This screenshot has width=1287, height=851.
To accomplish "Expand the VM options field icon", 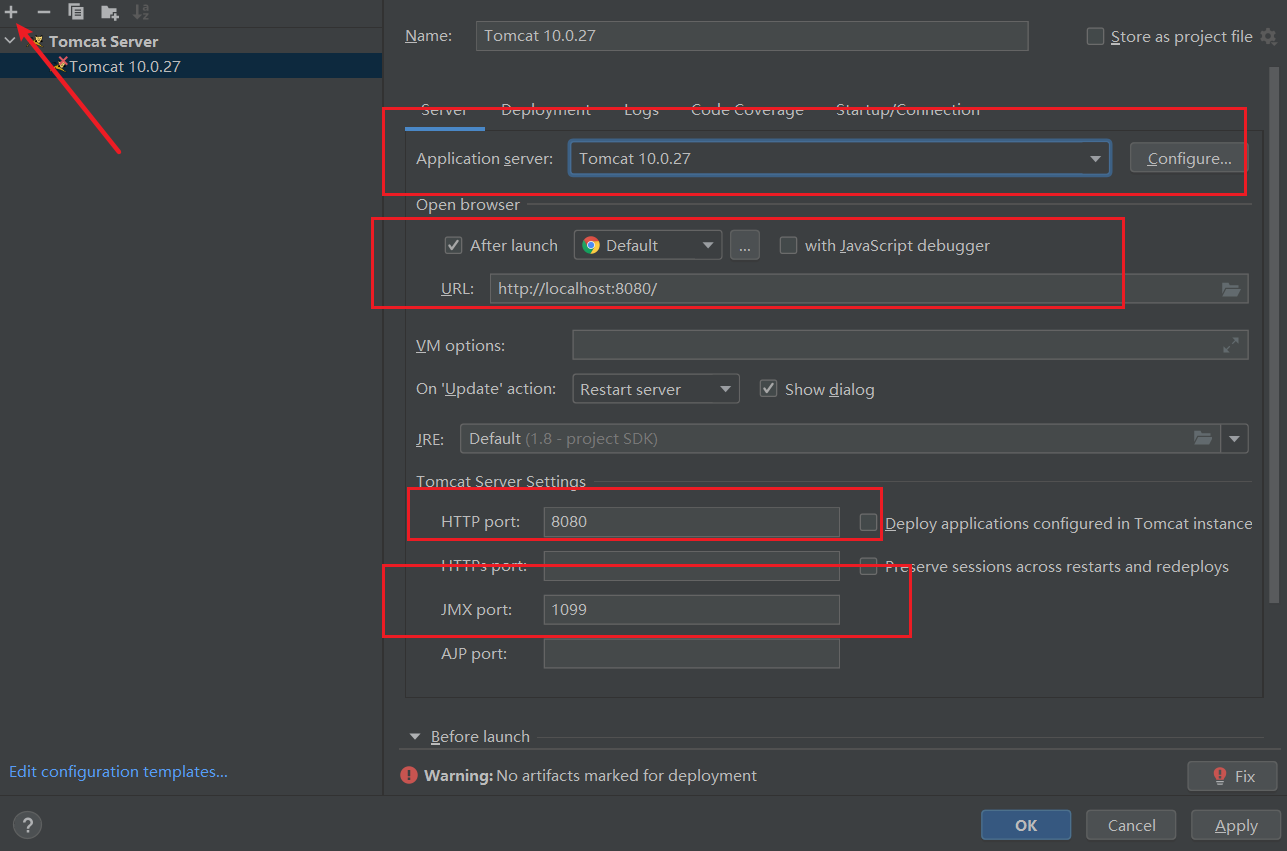I will tap(1231, 345).
